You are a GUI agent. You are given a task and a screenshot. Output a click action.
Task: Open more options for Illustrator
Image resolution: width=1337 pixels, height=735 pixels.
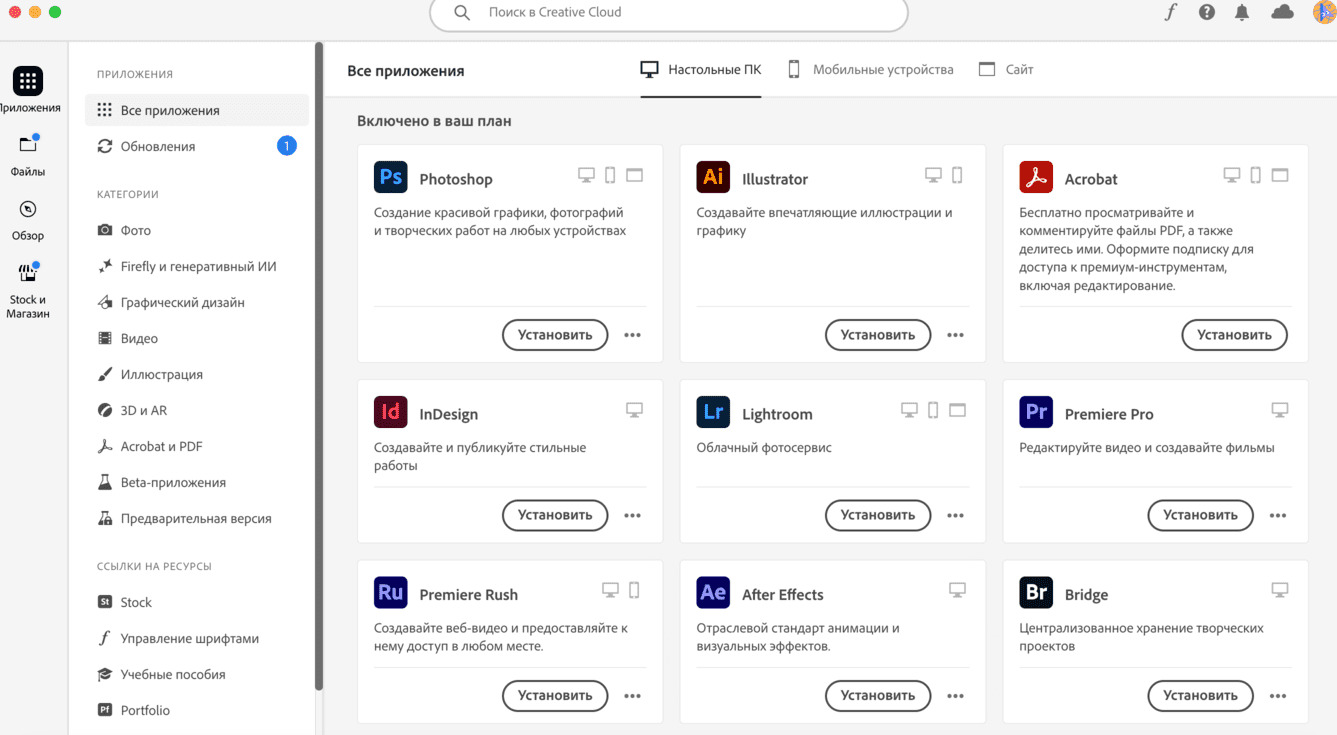pyautogui.click(x=955, y=335)
